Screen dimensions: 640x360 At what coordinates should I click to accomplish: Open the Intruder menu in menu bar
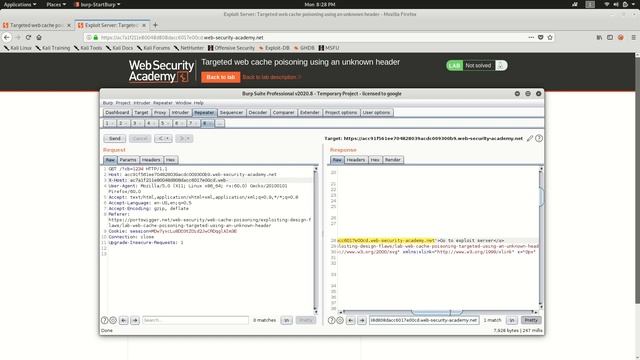(x=142, y=103)
